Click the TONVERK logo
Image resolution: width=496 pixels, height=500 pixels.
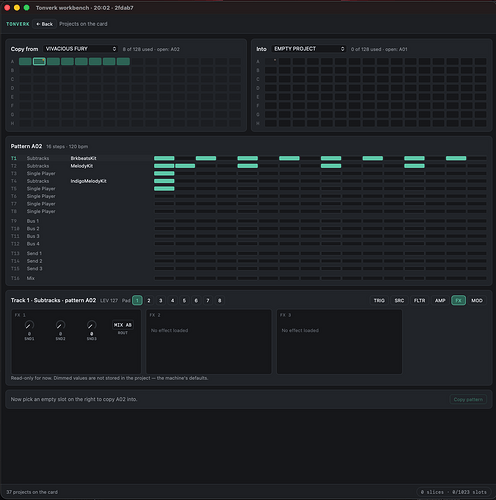tap(18, 24)
